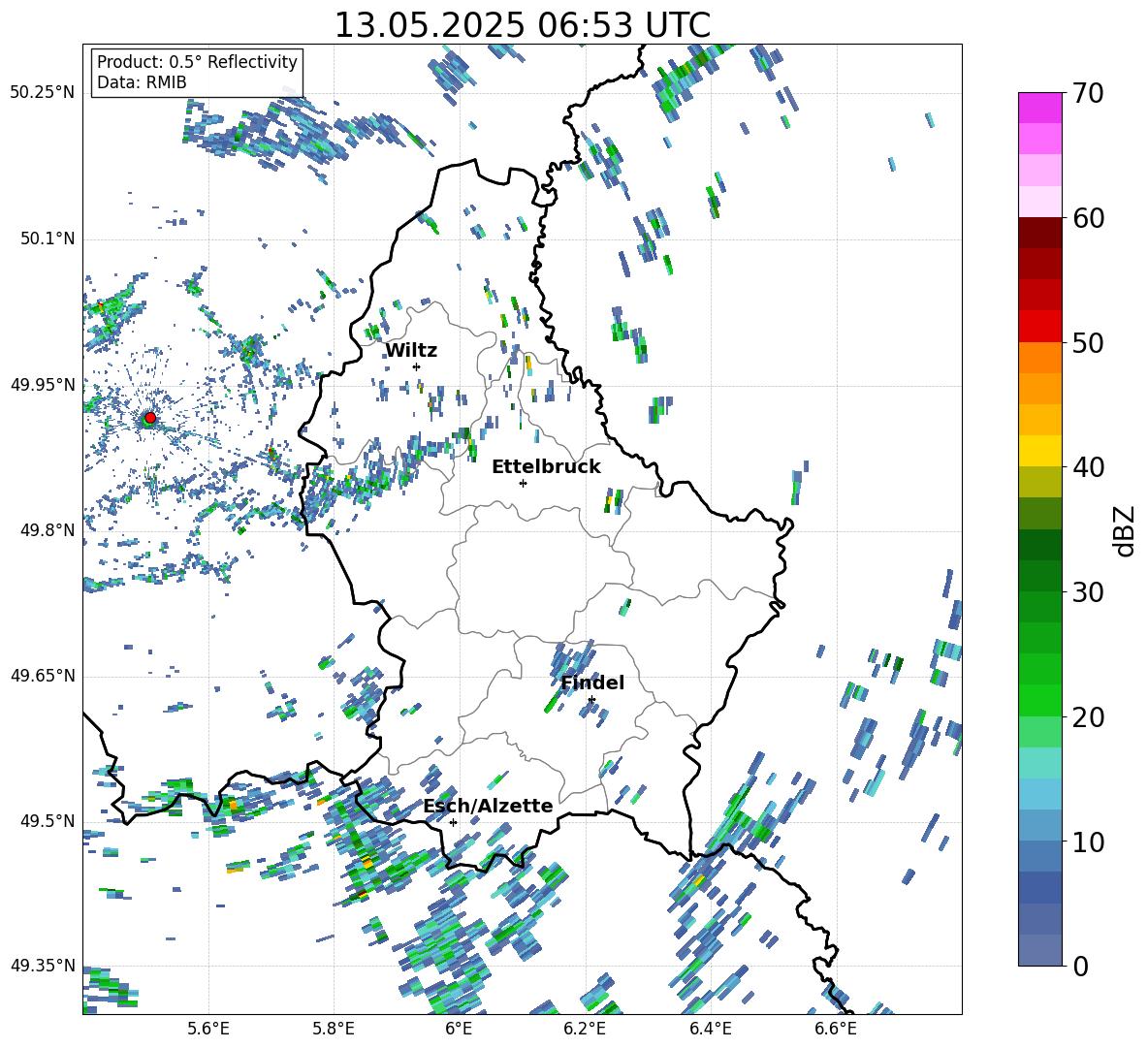The image size is (1148, 1048).
Task: Click the 6.6°E longitude label
Action: (836, 1030)
